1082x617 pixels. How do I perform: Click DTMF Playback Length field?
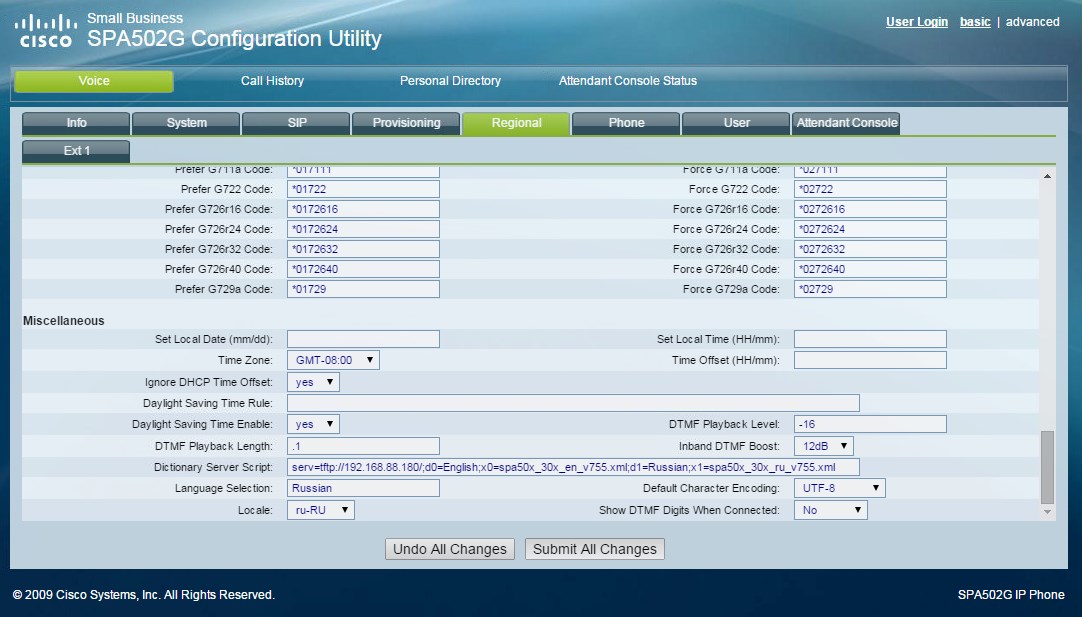pos(363,447)
